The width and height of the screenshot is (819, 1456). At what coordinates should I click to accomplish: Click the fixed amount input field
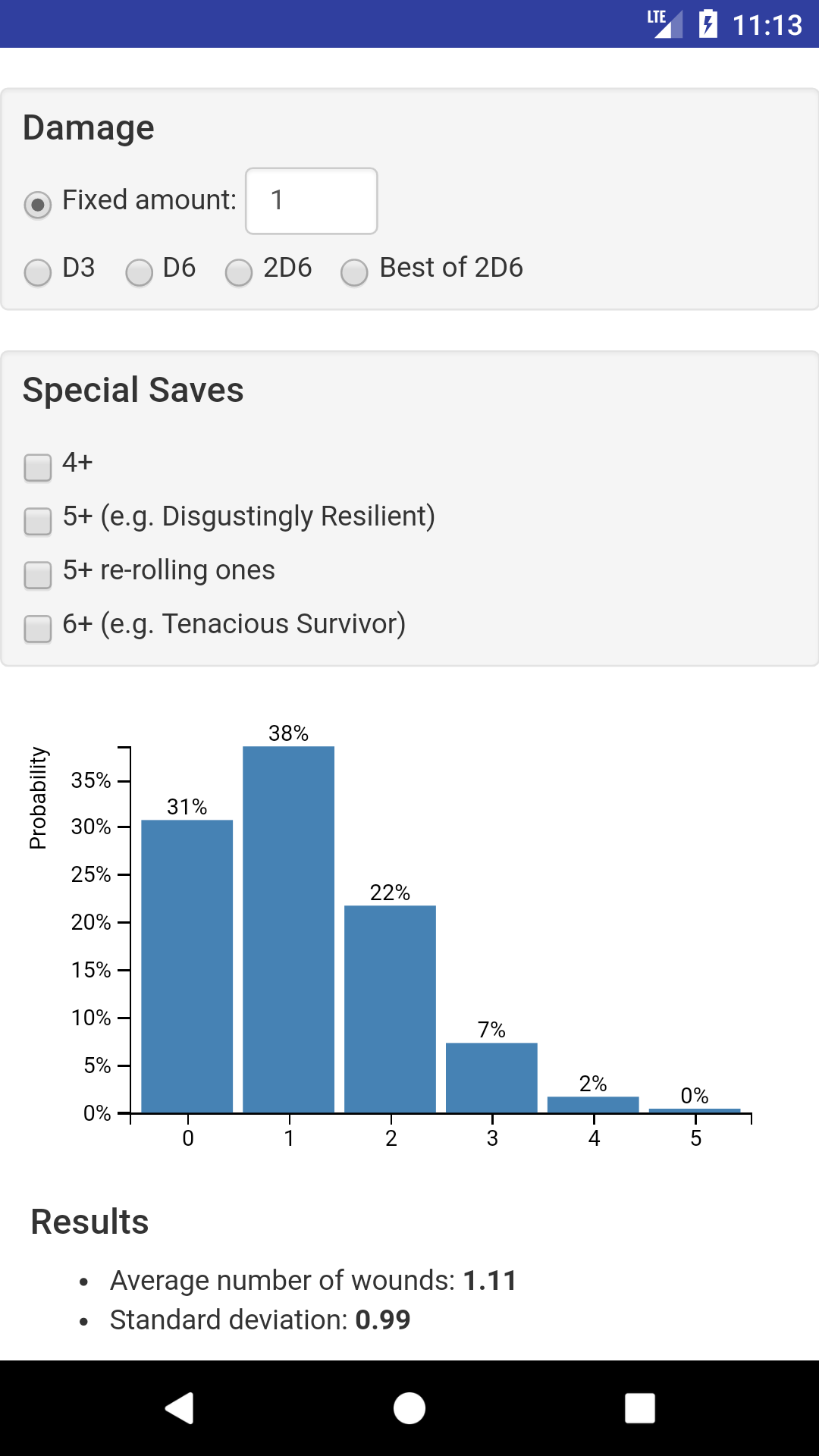[310, 201]
